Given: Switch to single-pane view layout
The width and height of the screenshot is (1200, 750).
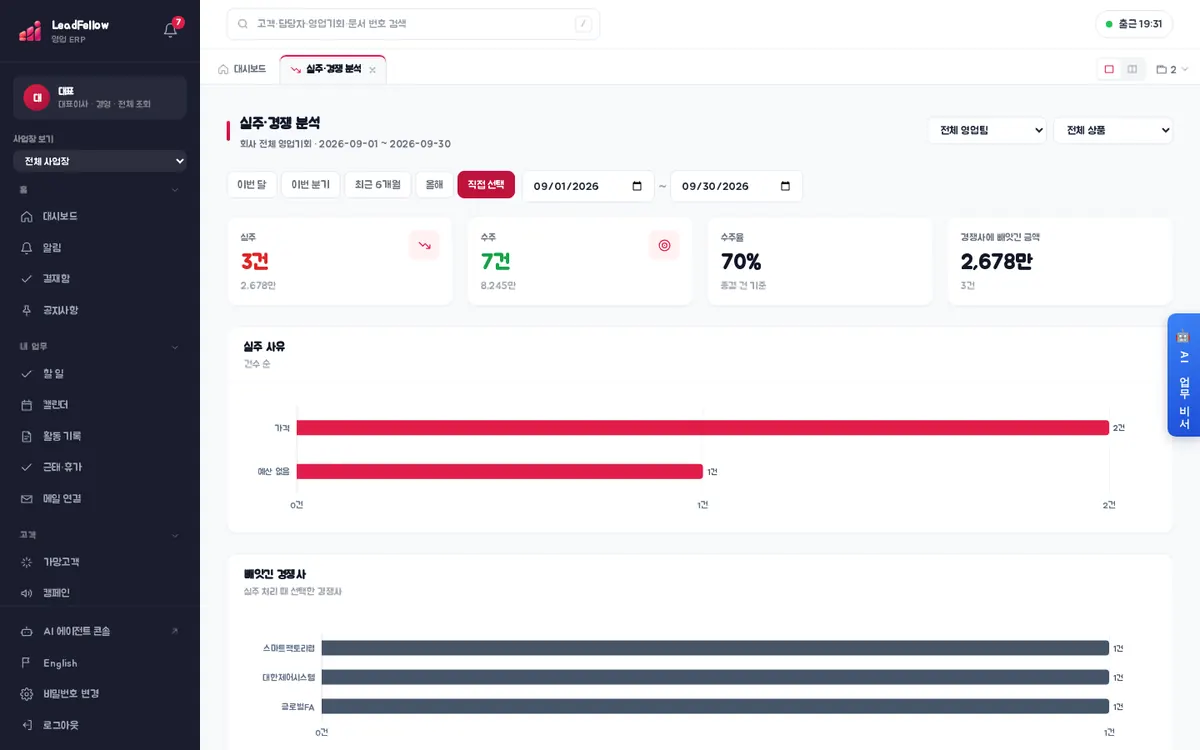Looking at the screenshot, I should [x=1109, y=69].
